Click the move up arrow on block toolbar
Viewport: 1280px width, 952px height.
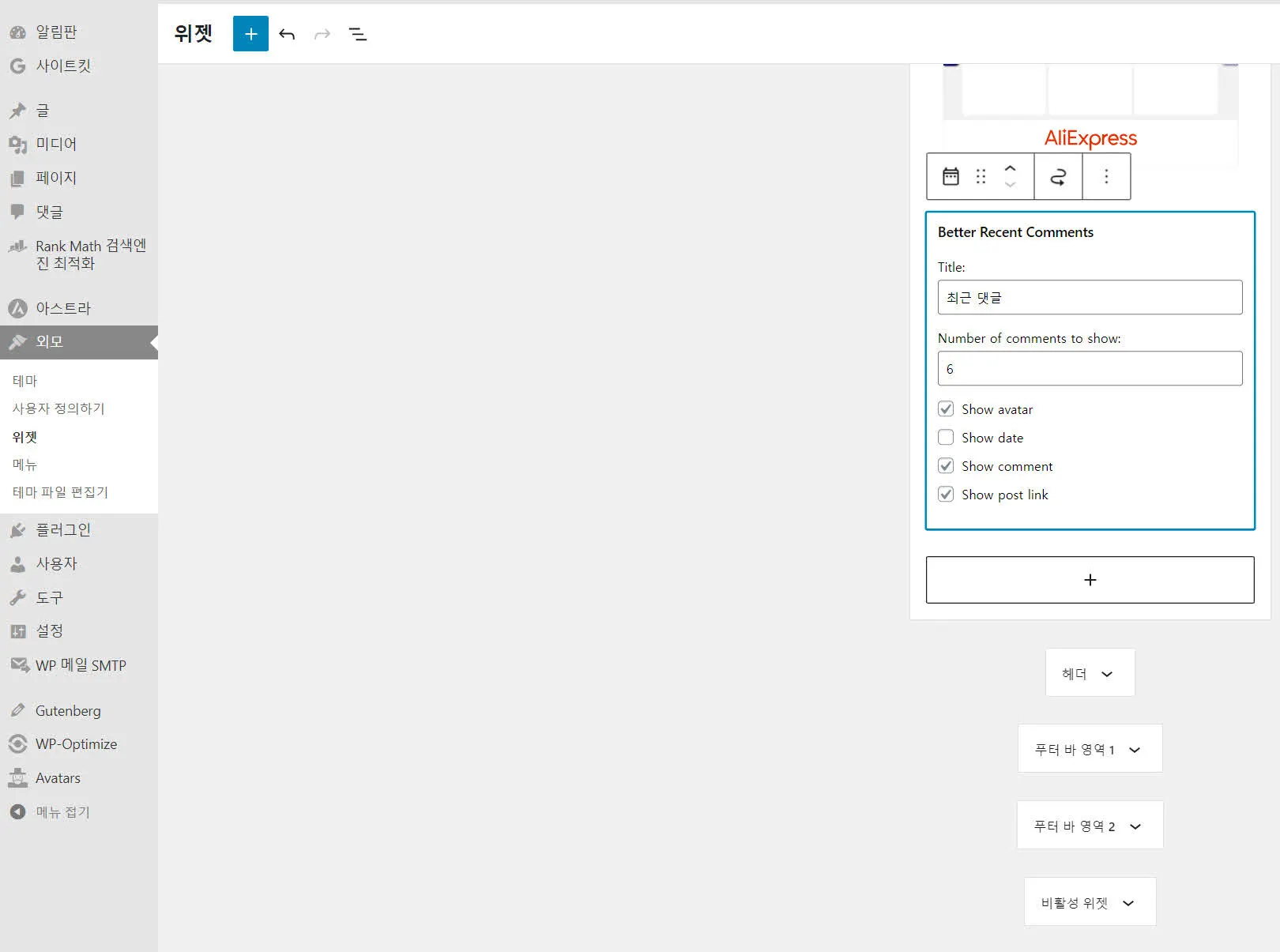1010,168
